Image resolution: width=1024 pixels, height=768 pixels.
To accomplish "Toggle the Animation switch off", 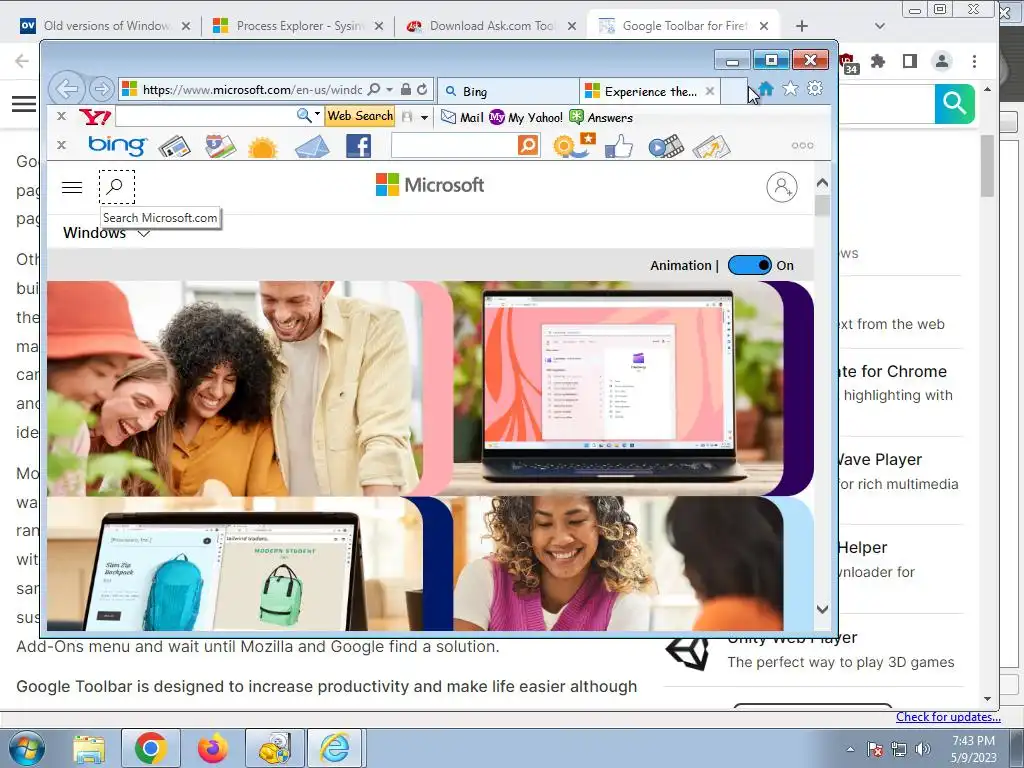I will click(750, 265).
